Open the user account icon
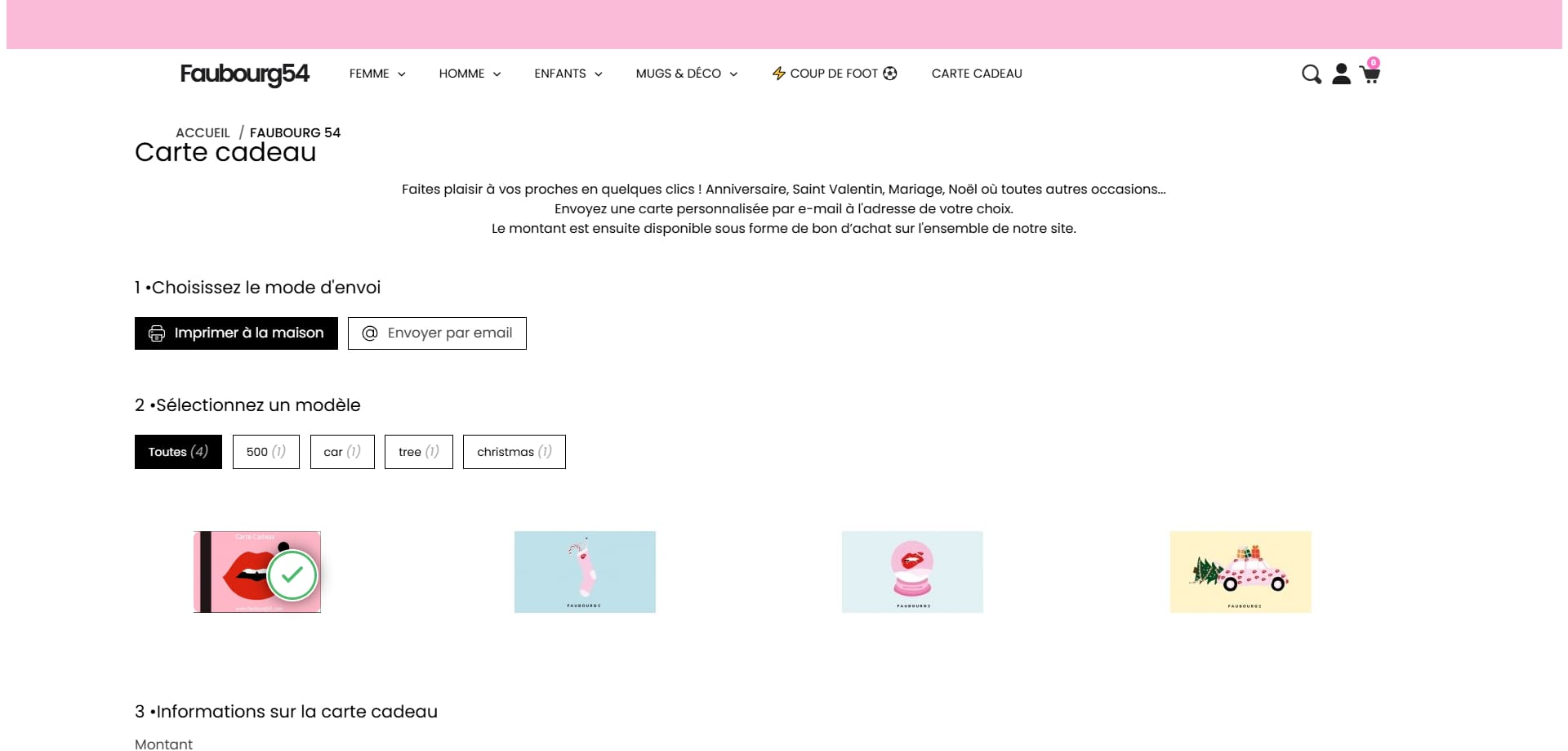Screen dimensions: 1568x751 point(1341,74)
